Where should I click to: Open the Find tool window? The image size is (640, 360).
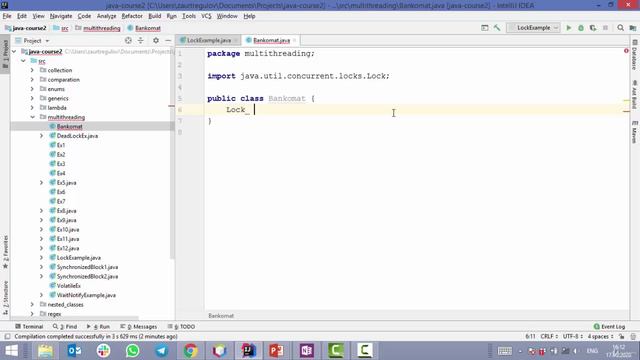tap(65, 327)
